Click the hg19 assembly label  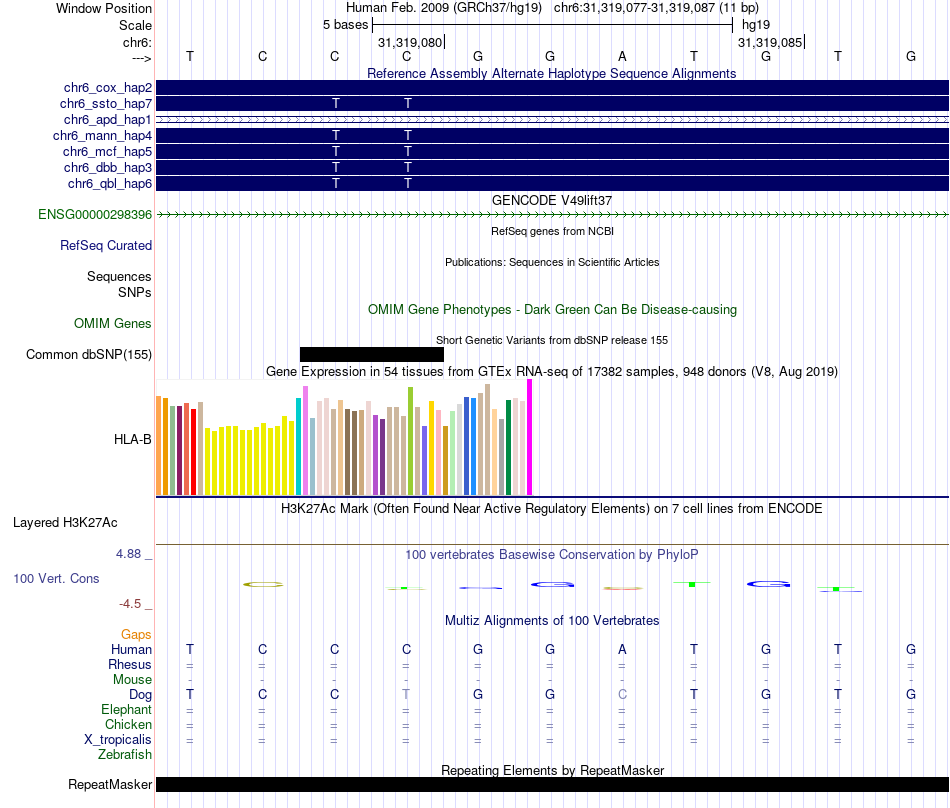(756, 25)
